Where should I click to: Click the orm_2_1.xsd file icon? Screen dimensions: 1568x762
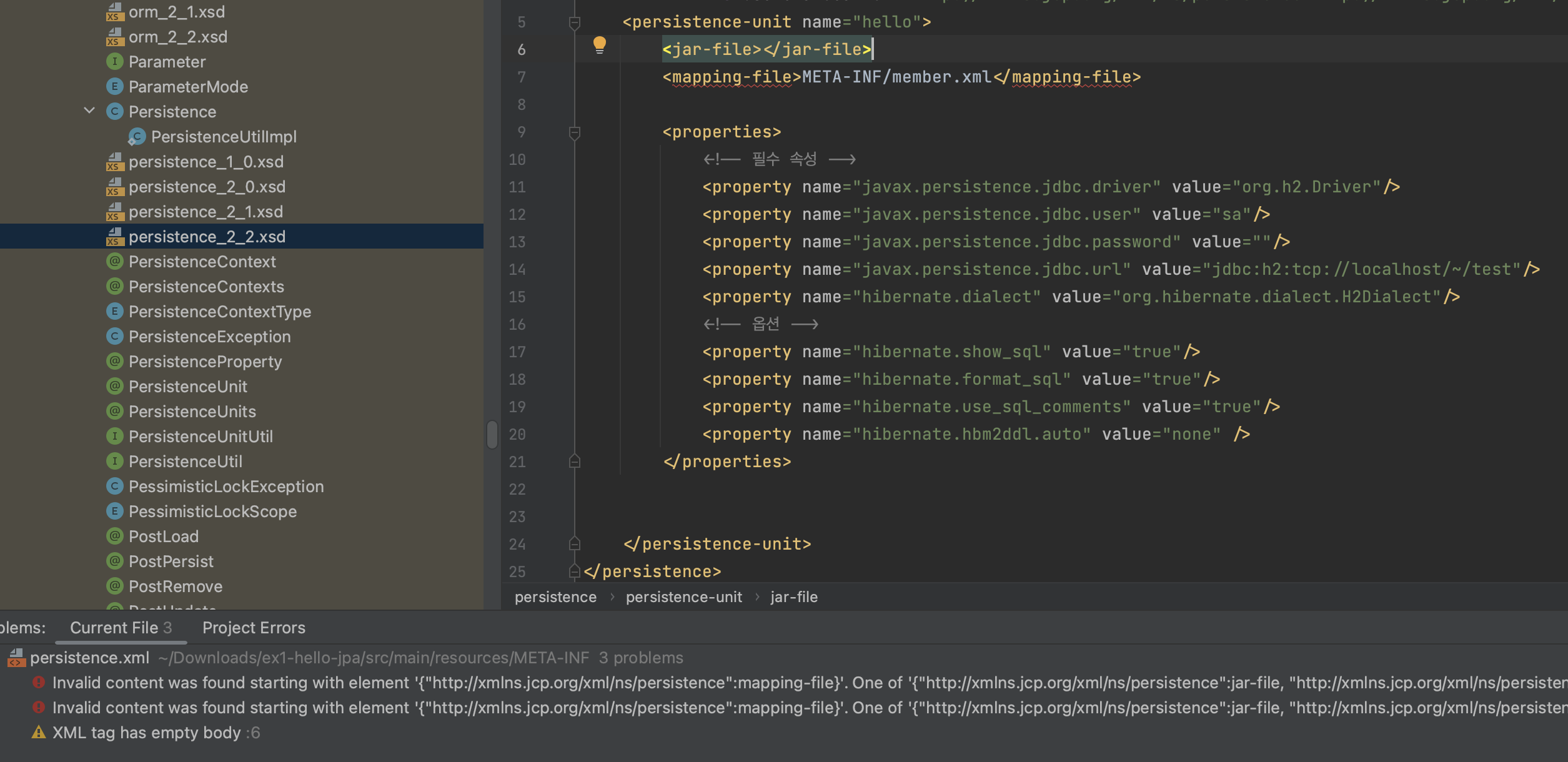point(114,12)
